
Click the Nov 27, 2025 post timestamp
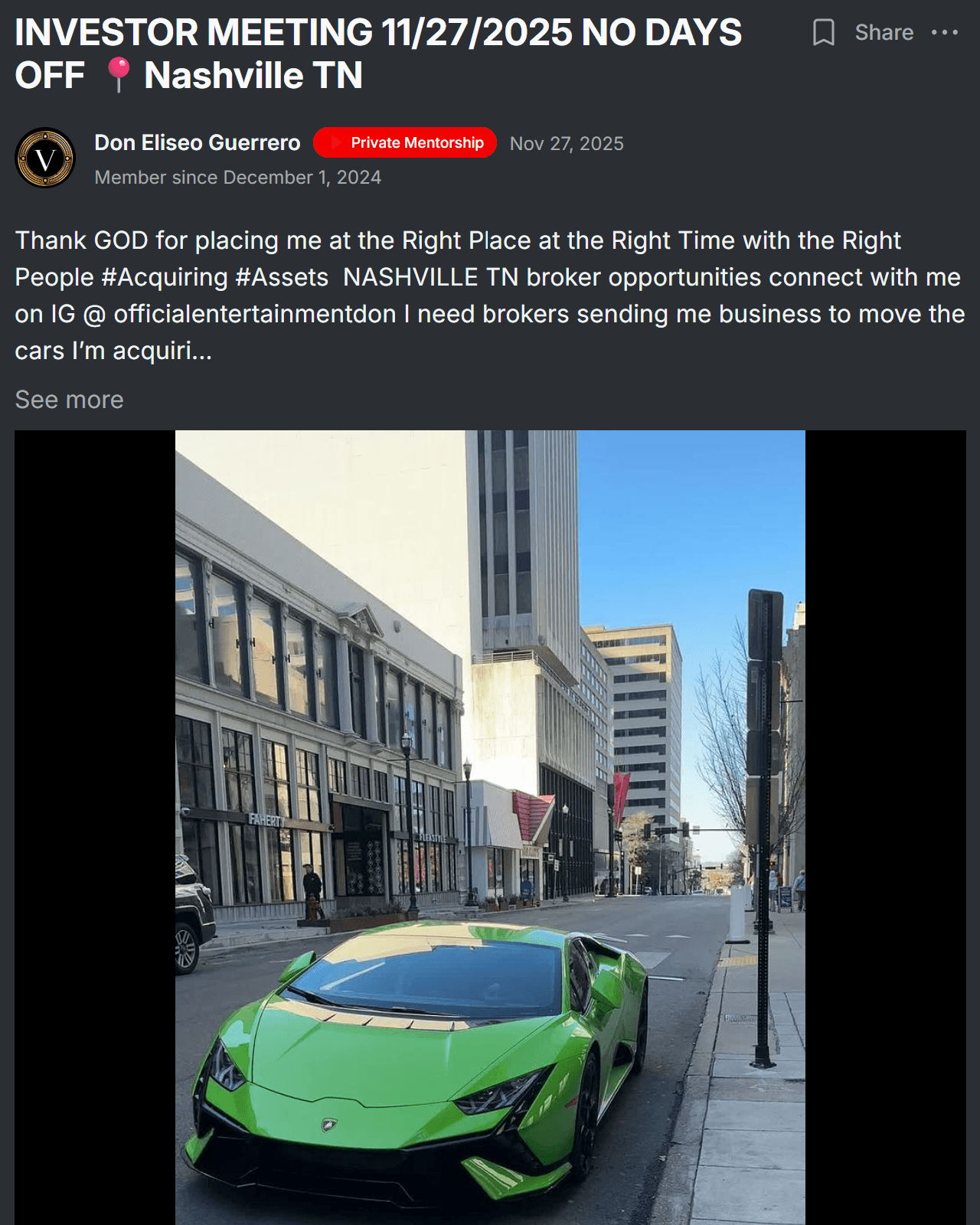pyautogui.click(x=567, y=144)
